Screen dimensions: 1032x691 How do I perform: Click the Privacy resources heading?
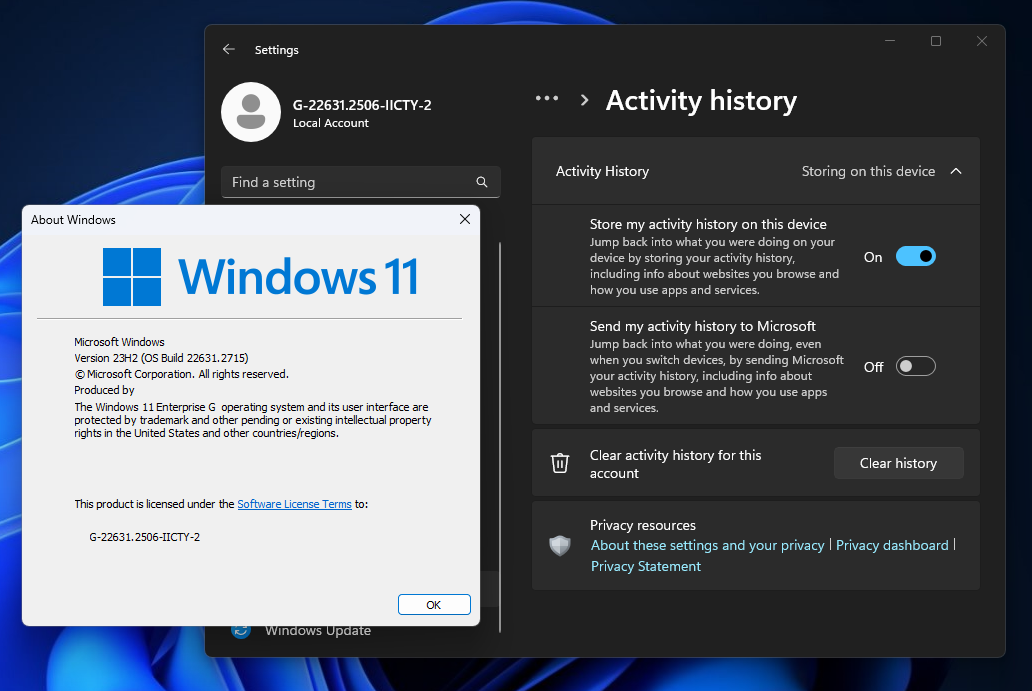point(642,525)
